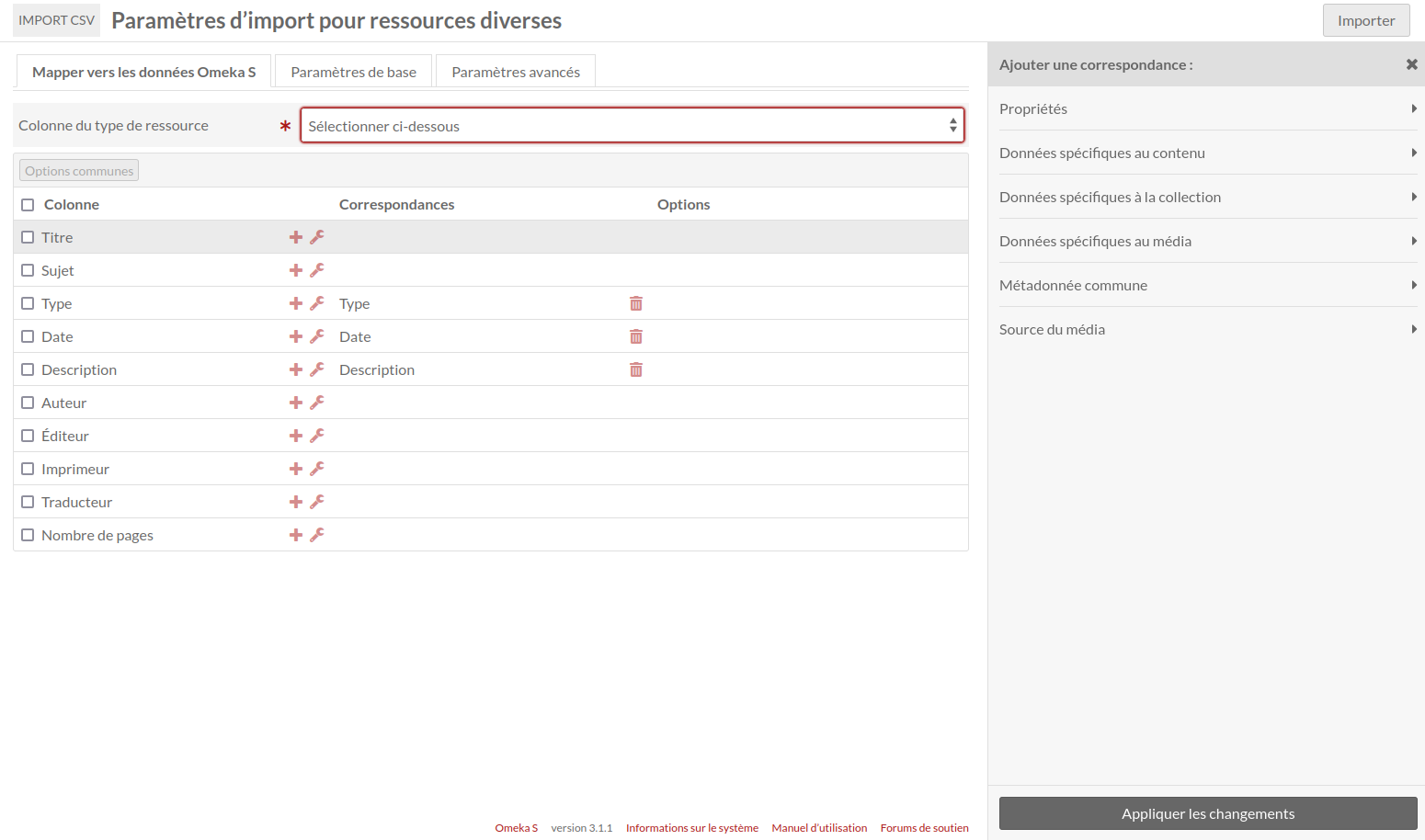The image size is (1425, 840).
Task: Check the Imprimeur column checkbox
Action: 28,469
